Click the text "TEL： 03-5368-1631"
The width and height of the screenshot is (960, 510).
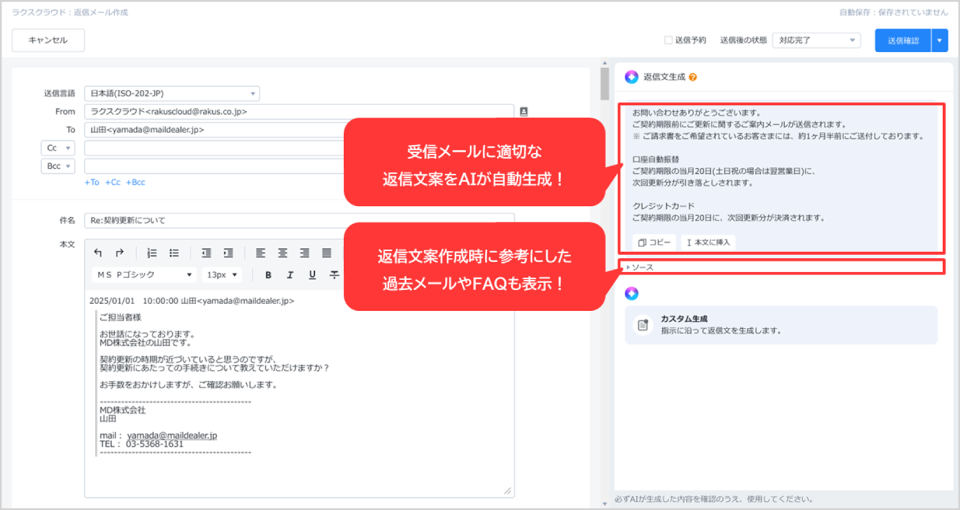point(141,444)
